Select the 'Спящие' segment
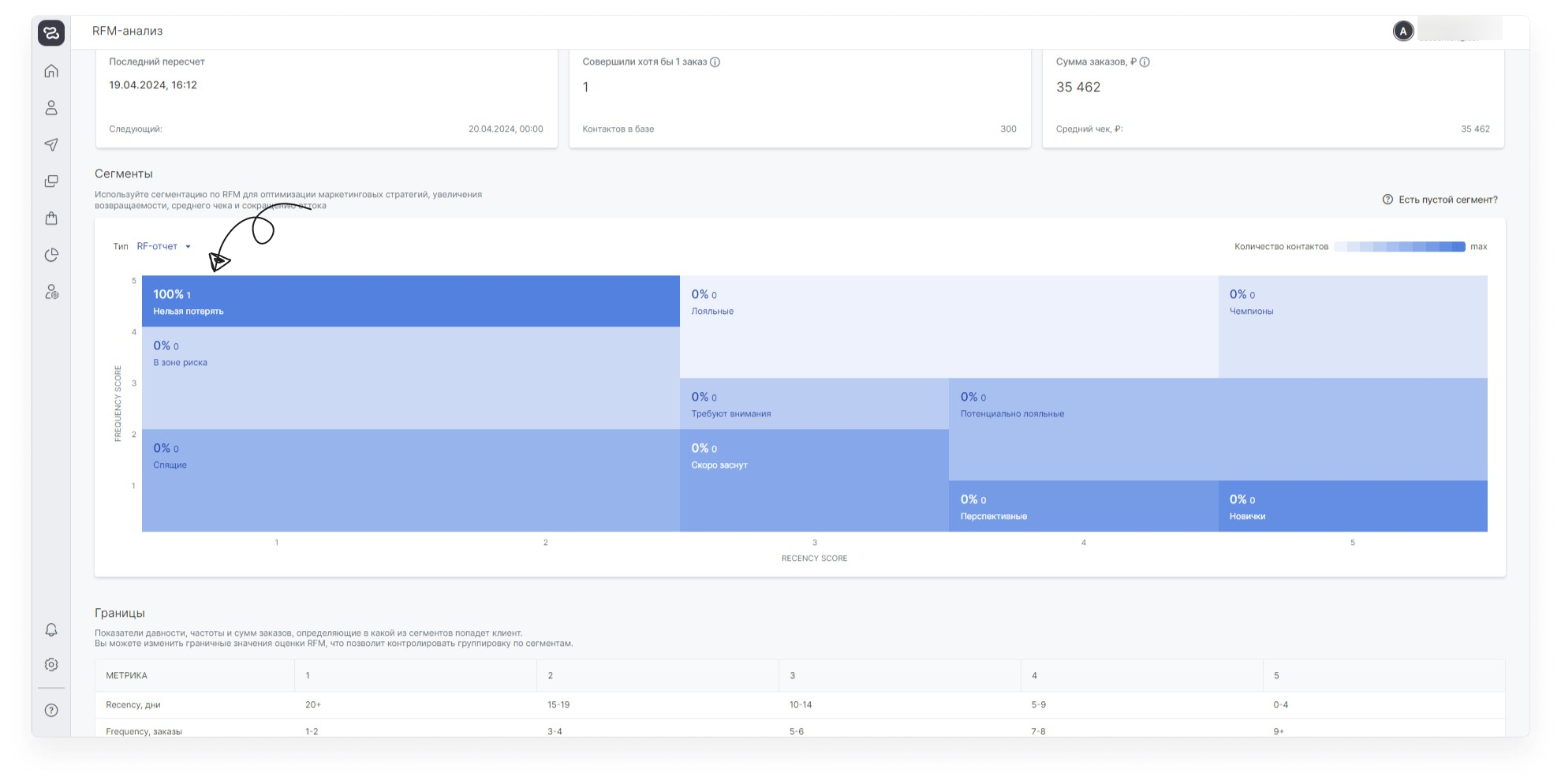Image resolution: width=1561 pixels, height=784 pixels. tap(411, 480)
